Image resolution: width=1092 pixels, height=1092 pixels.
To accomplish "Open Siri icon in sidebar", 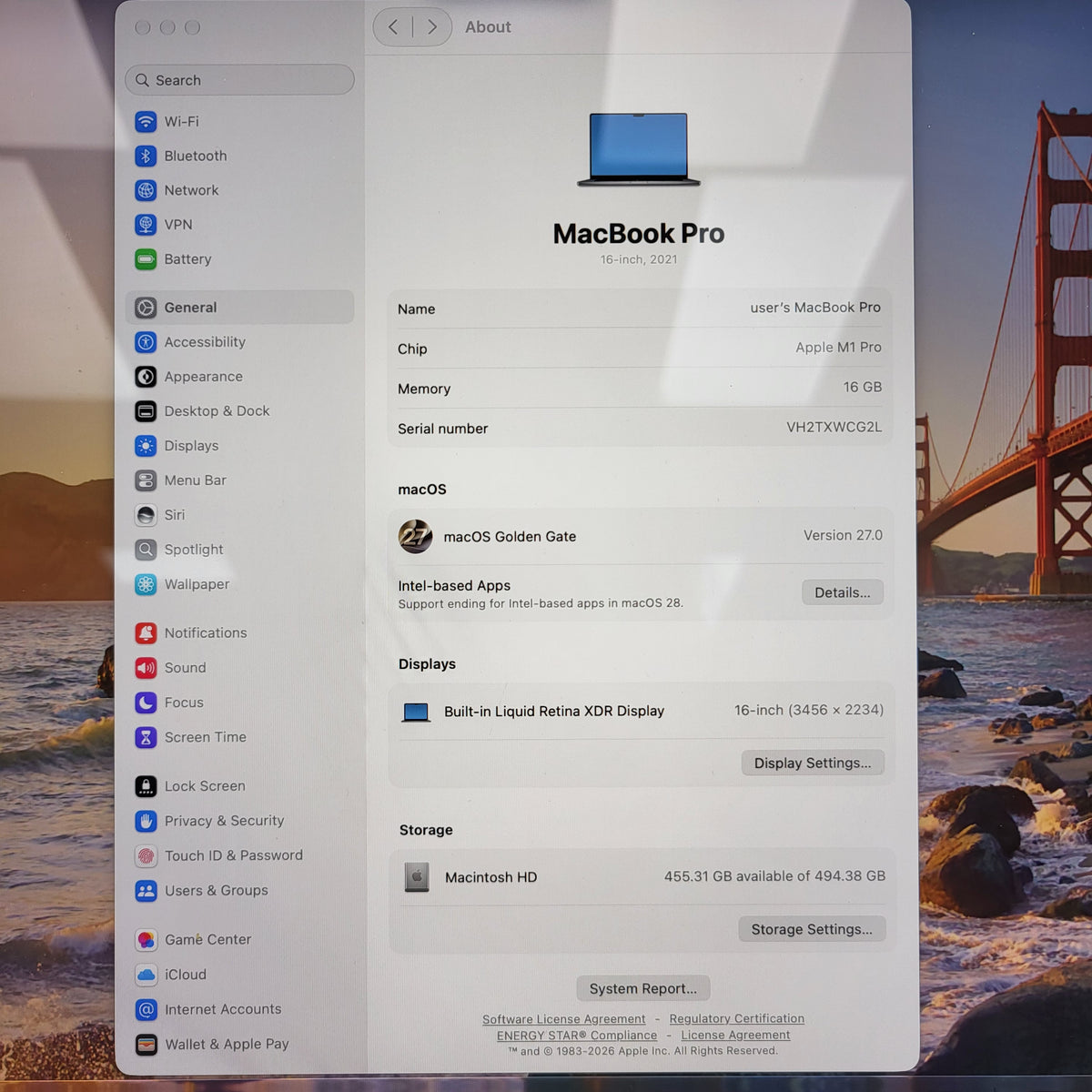I will pyautogui.click(x=146, y=515).
